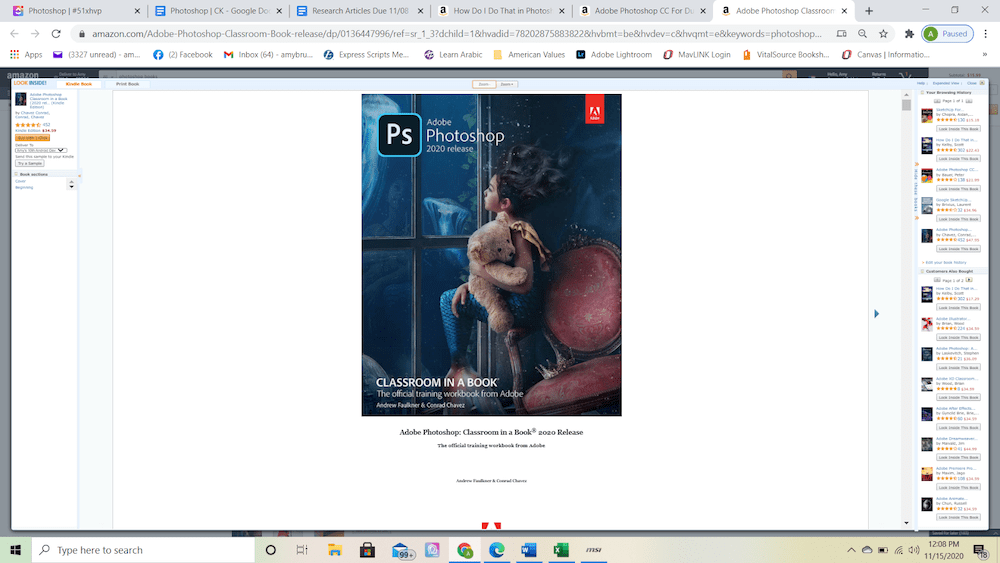The image size is (1000, 563).
Task: Go to next page of Customers Also Bought
Action: pyautogui.click(x=969, y=280)
